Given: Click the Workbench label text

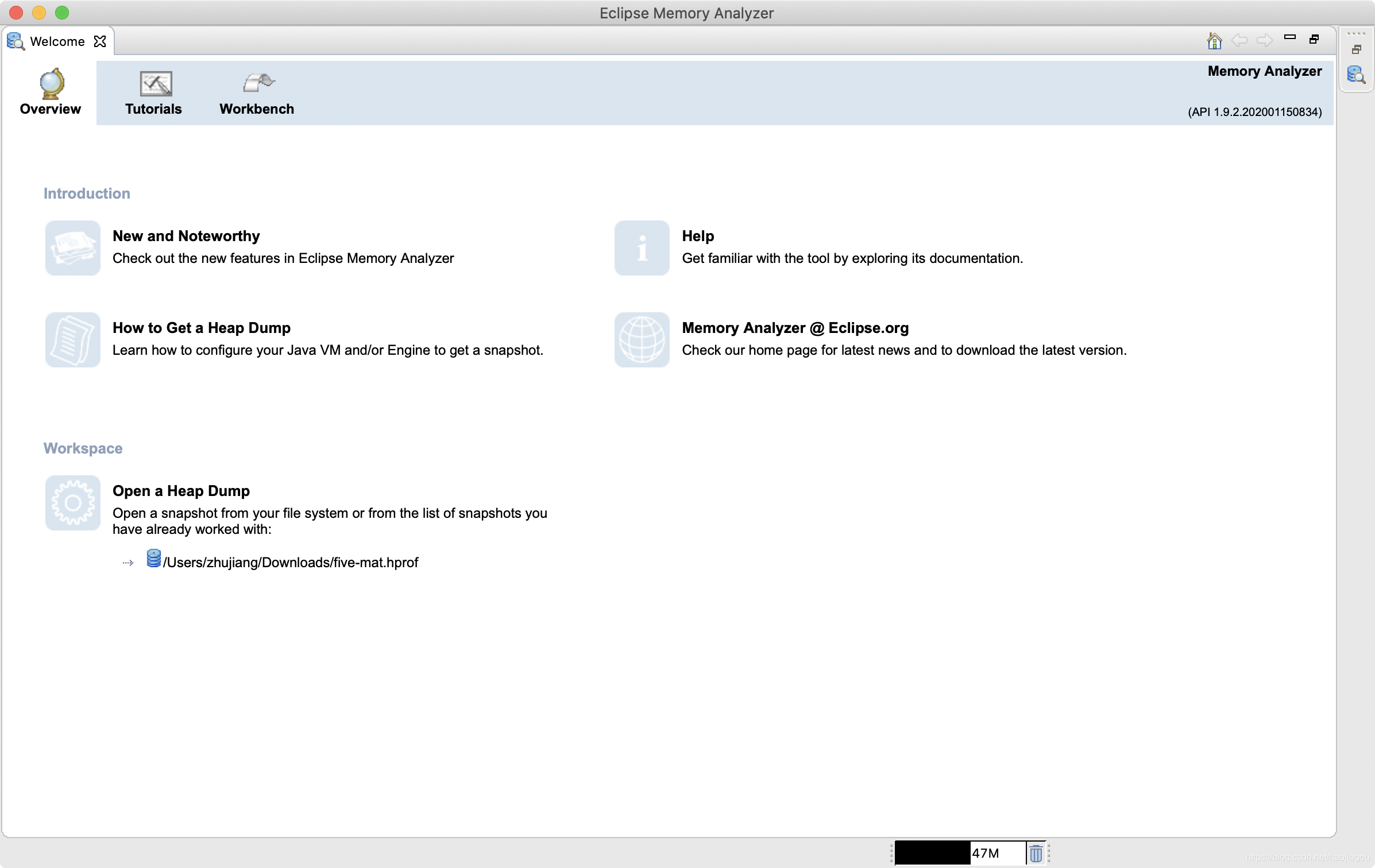Looking at the screenshot, I should point(257,109).
